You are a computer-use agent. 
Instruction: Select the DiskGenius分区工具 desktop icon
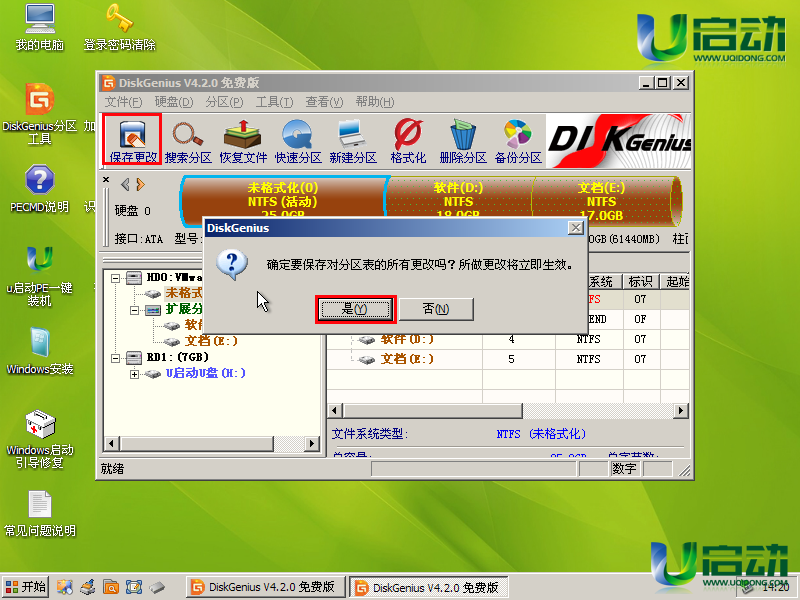pyautogui.click(x=40, y=114)
